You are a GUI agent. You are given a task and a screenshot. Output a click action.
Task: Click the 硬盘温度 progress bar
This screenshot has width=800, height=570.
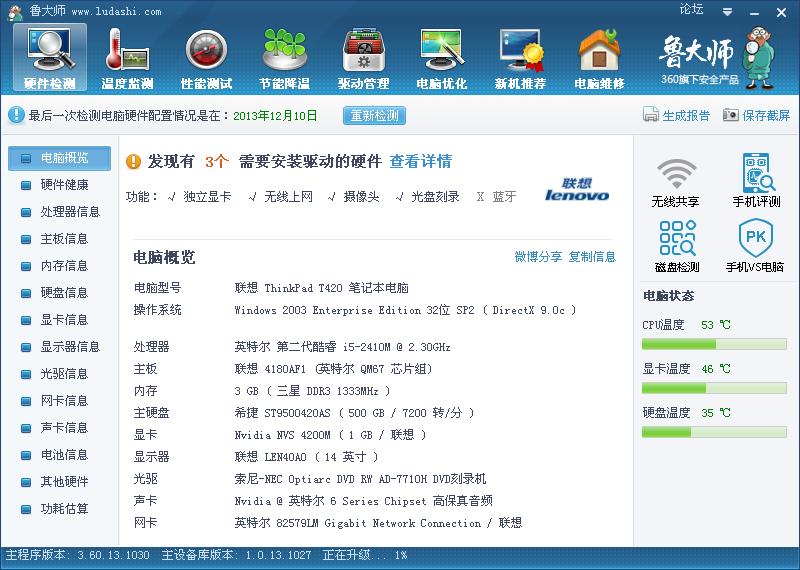point(714,432)
